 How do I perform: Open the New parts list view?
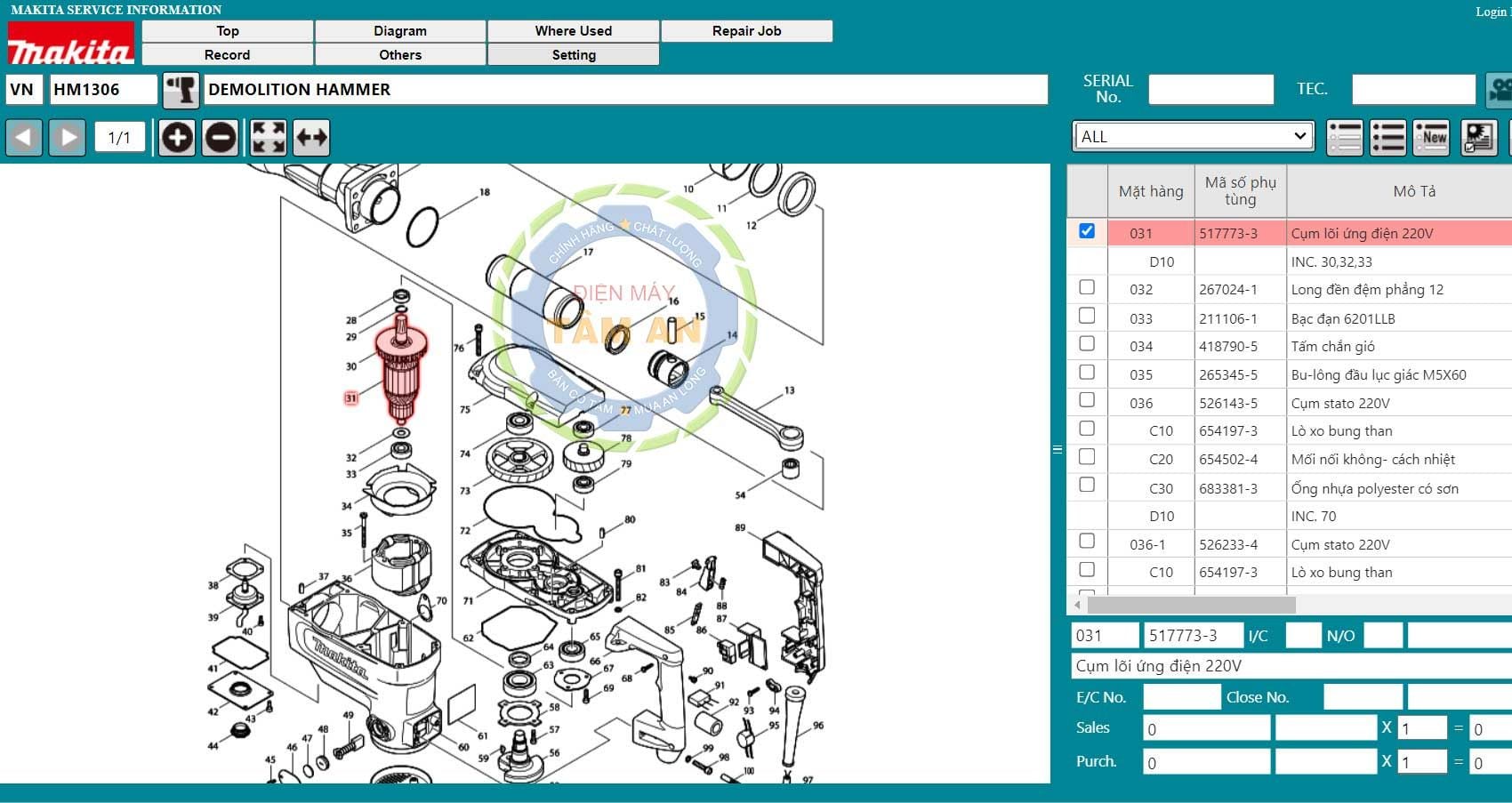point(1432,138)
